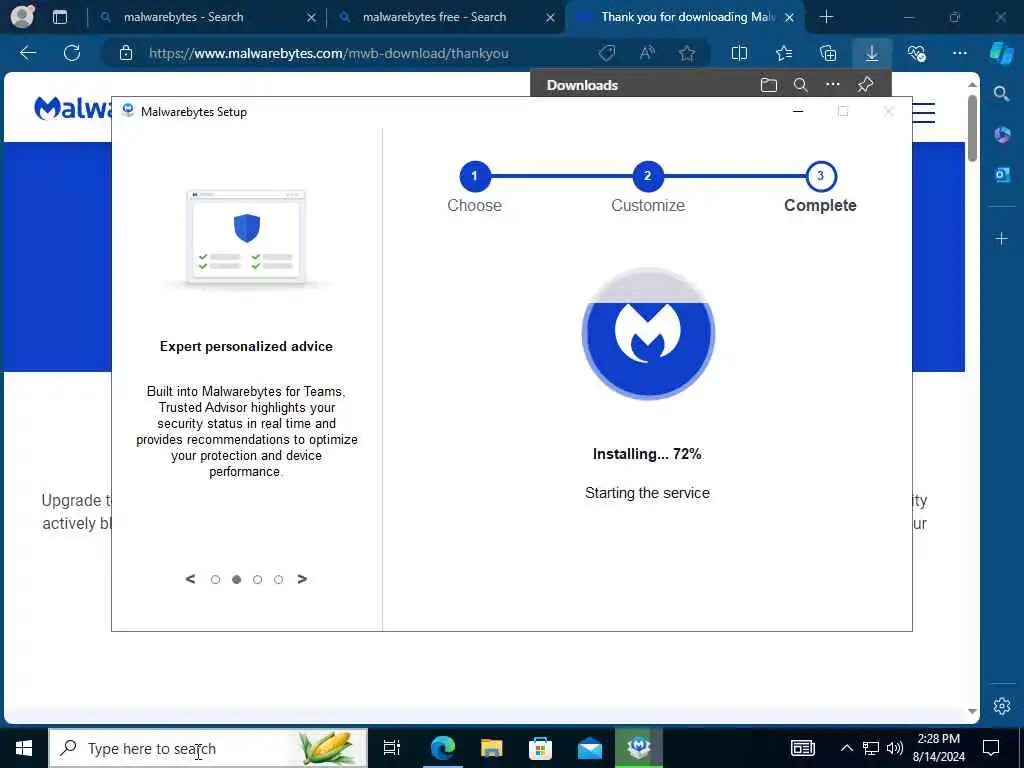Go back to the previous page
The image size is (1024, 768).
(x=28, y=53)
